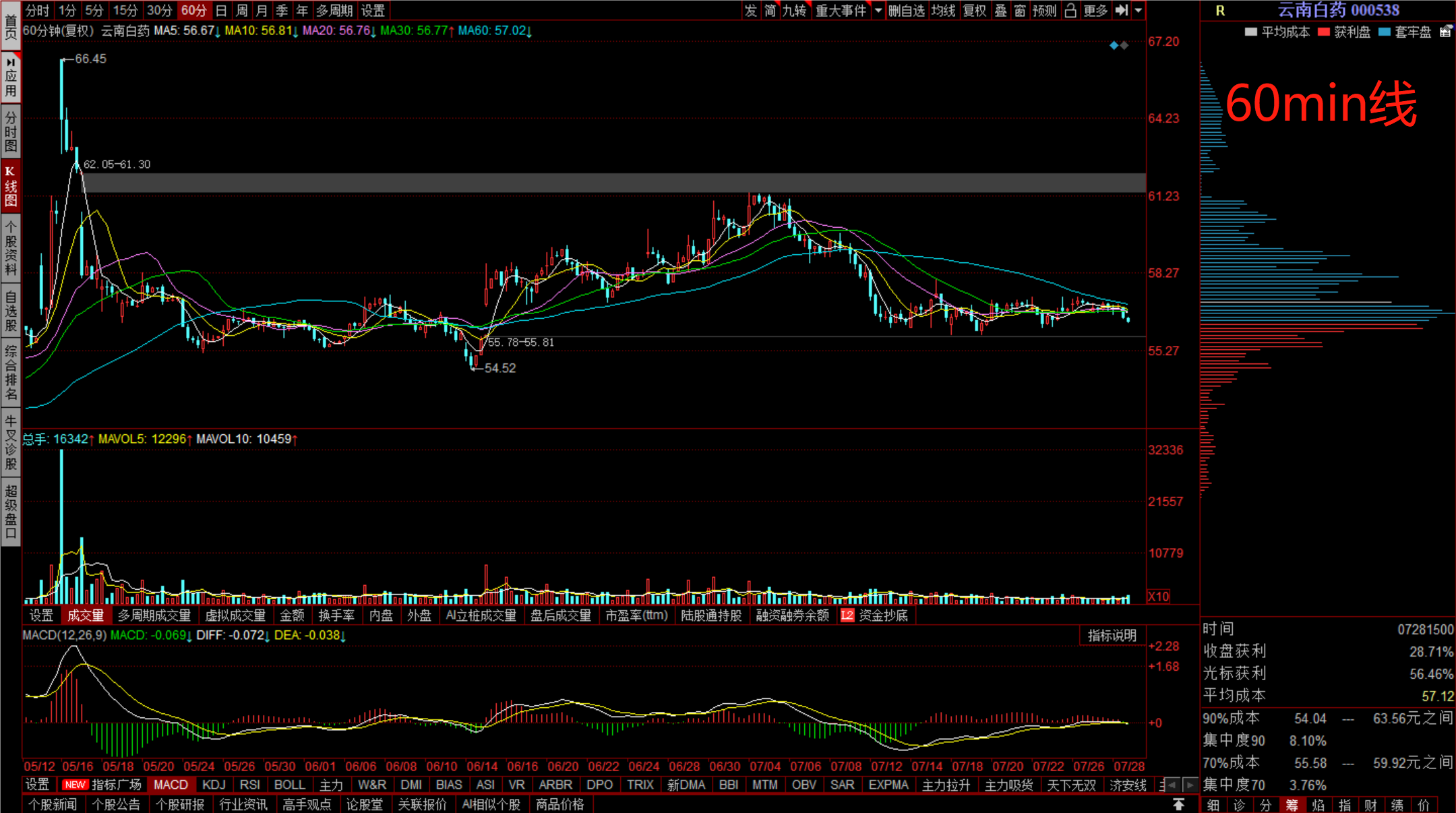Screen dimensions: 1456x813
Task: Click the blue diamond marker on chart
Action: tap(1114, 45)
